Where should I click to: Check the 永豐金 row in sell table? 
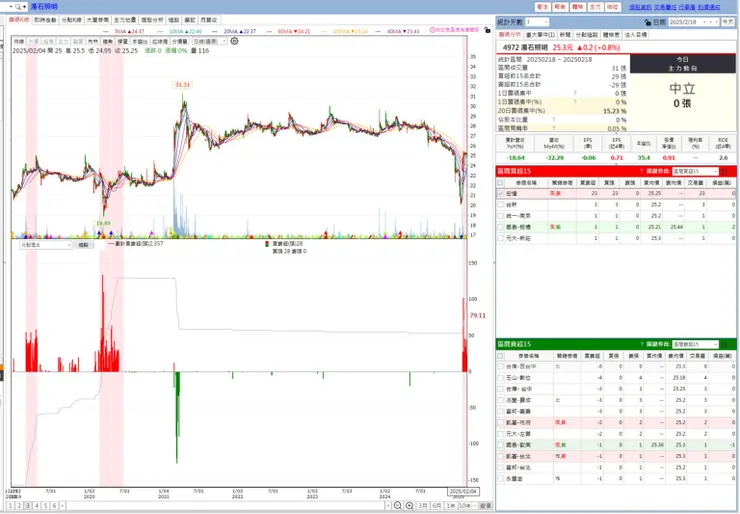coord(500,478)
